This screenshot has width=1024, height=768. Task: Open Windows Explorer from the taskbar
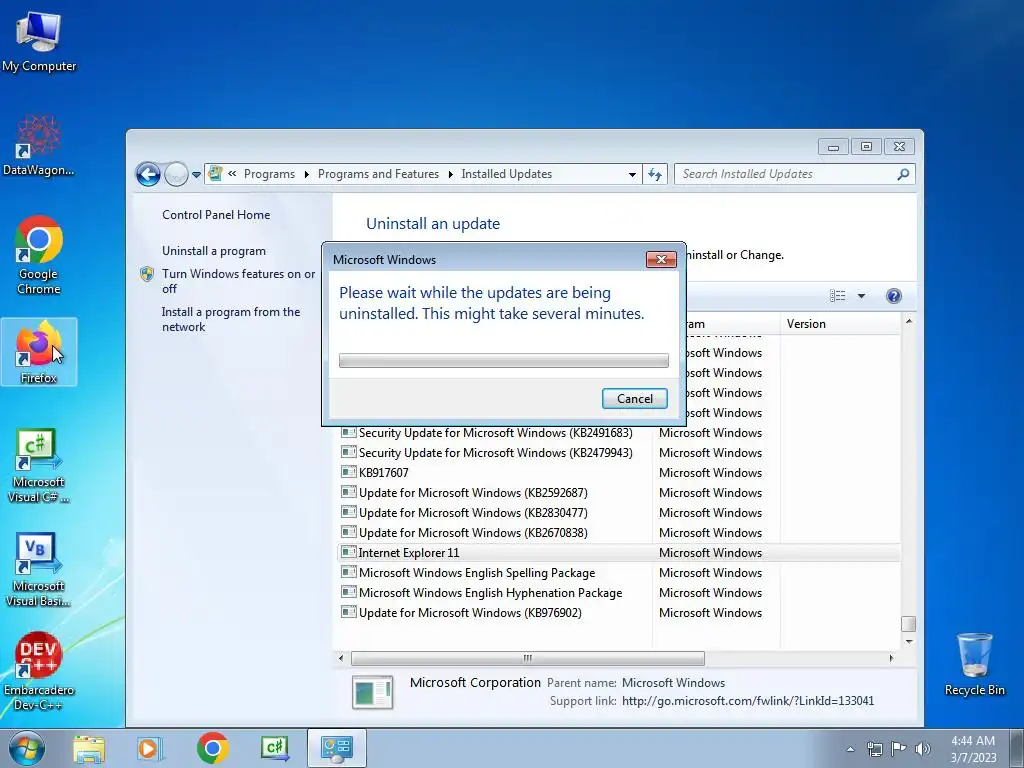point(89,748)
